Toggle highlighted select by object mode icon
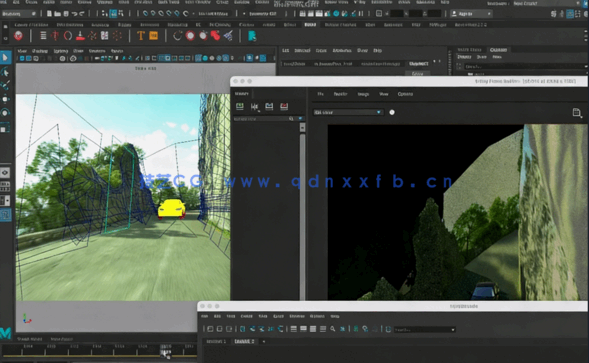 [x=113, y=14]
